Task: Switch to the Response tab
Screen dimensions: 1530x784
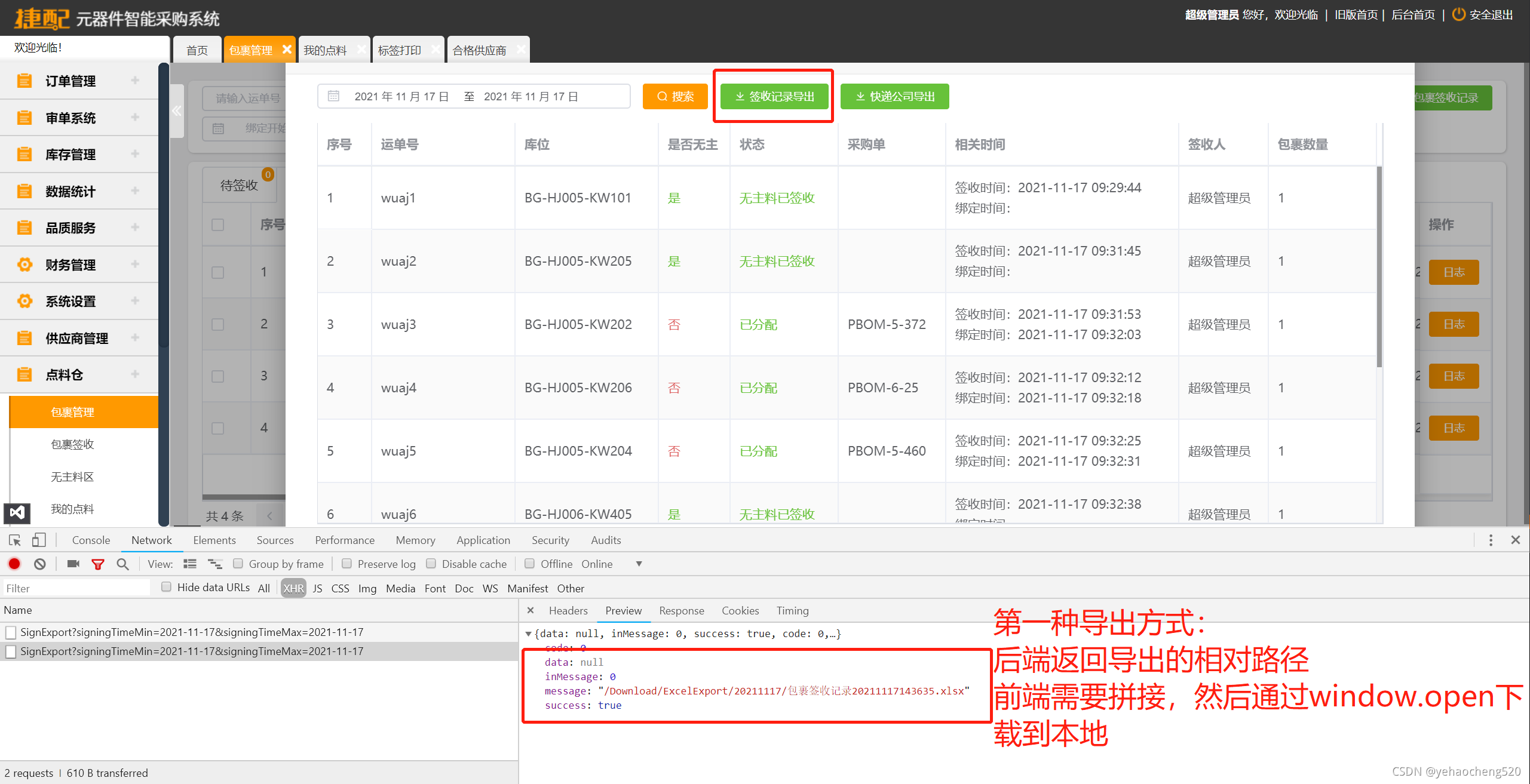Action: pyautogui.click(x=681, y=610)
